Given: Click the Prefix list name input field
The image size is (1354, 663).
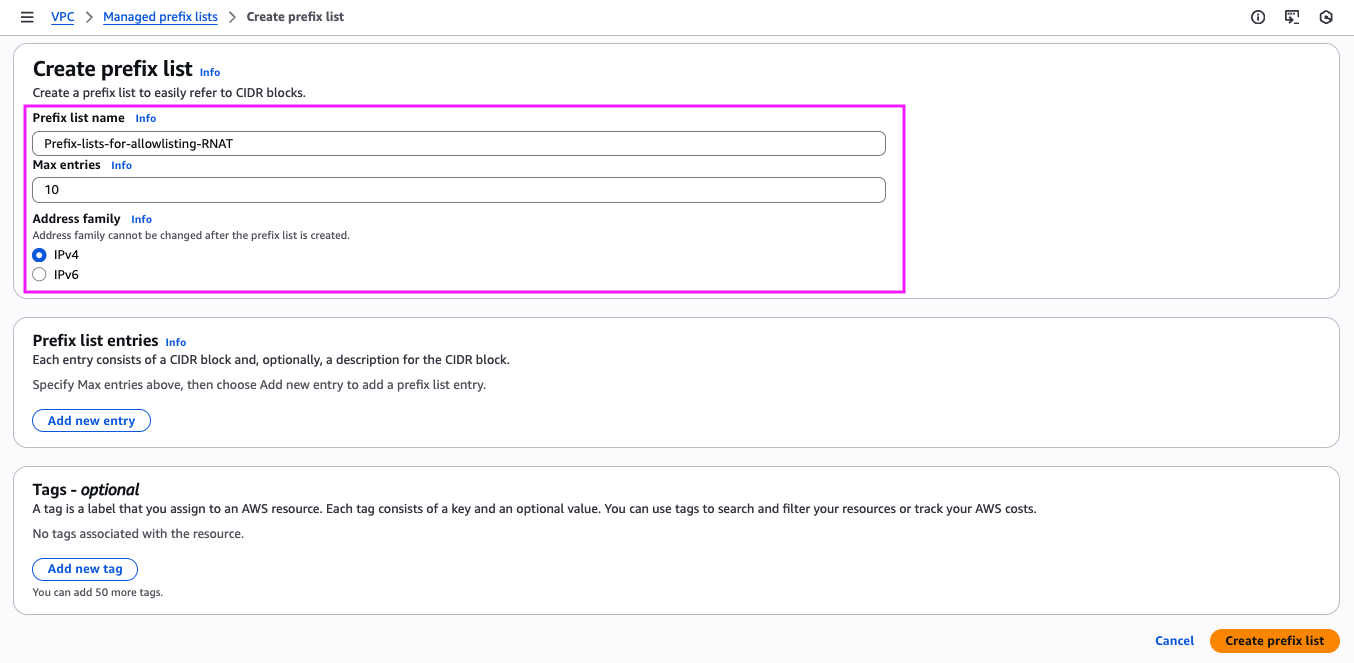Looking at the screenshot, I should point(459,143).
